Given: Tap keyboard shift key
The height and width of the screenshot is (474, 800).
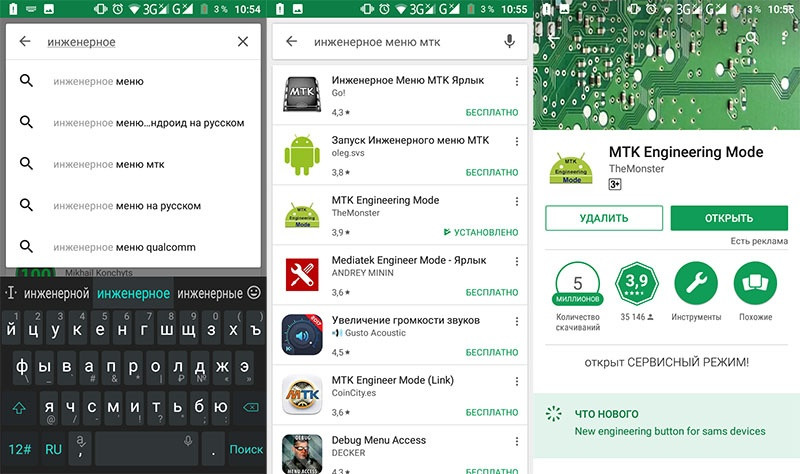Looking at the screenshot, I should click(19, 408).
